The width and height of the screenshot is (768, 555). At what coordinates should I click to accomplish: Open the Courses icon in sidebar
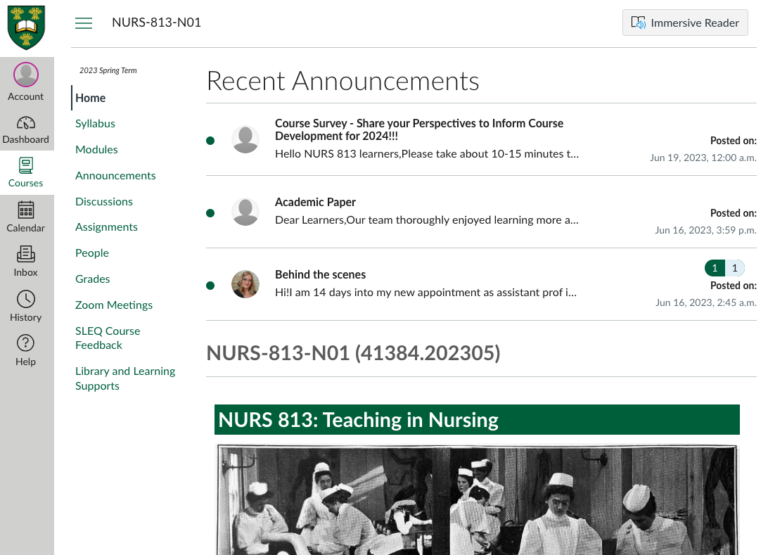pos(26,166)
